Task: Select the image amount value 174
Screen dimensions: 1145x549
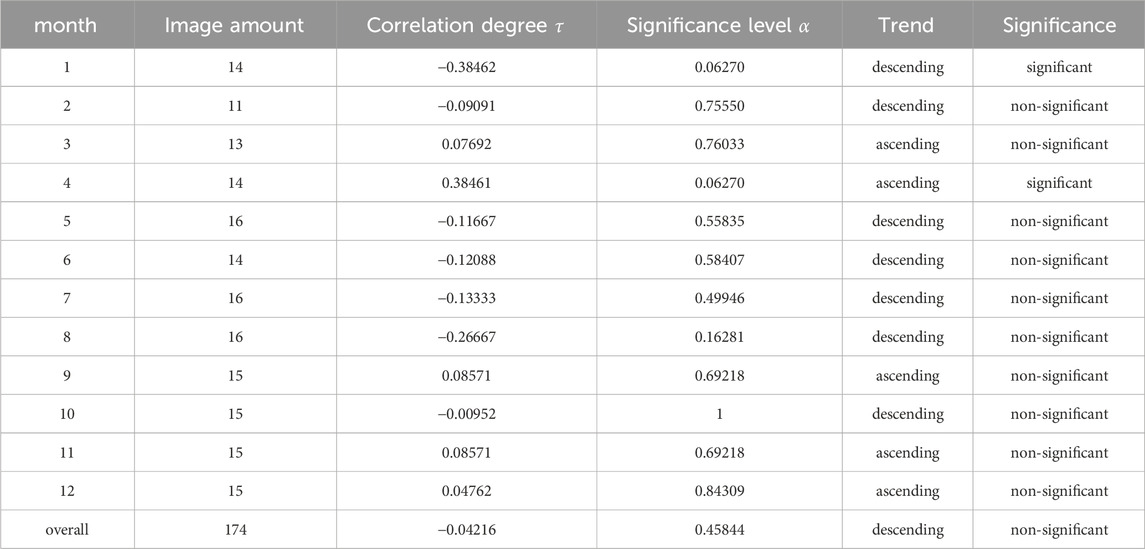Action: [x=234, y=530]
